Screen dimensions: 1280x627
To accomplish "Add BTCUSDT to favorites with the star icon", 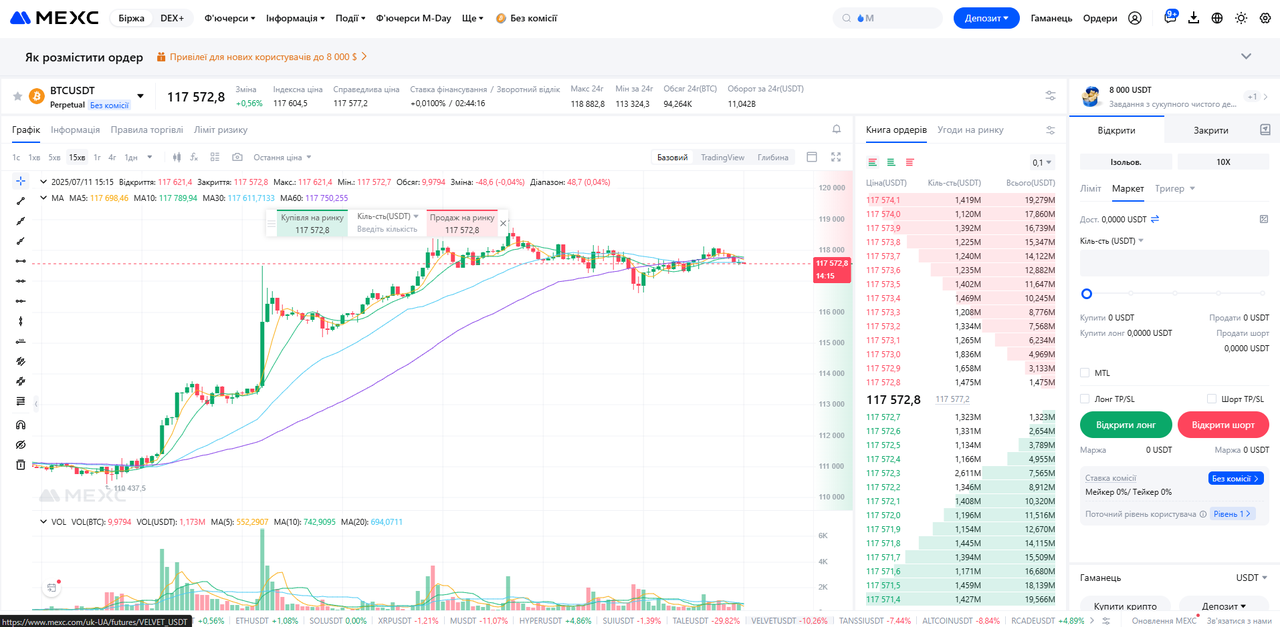I will click(17, 96).
